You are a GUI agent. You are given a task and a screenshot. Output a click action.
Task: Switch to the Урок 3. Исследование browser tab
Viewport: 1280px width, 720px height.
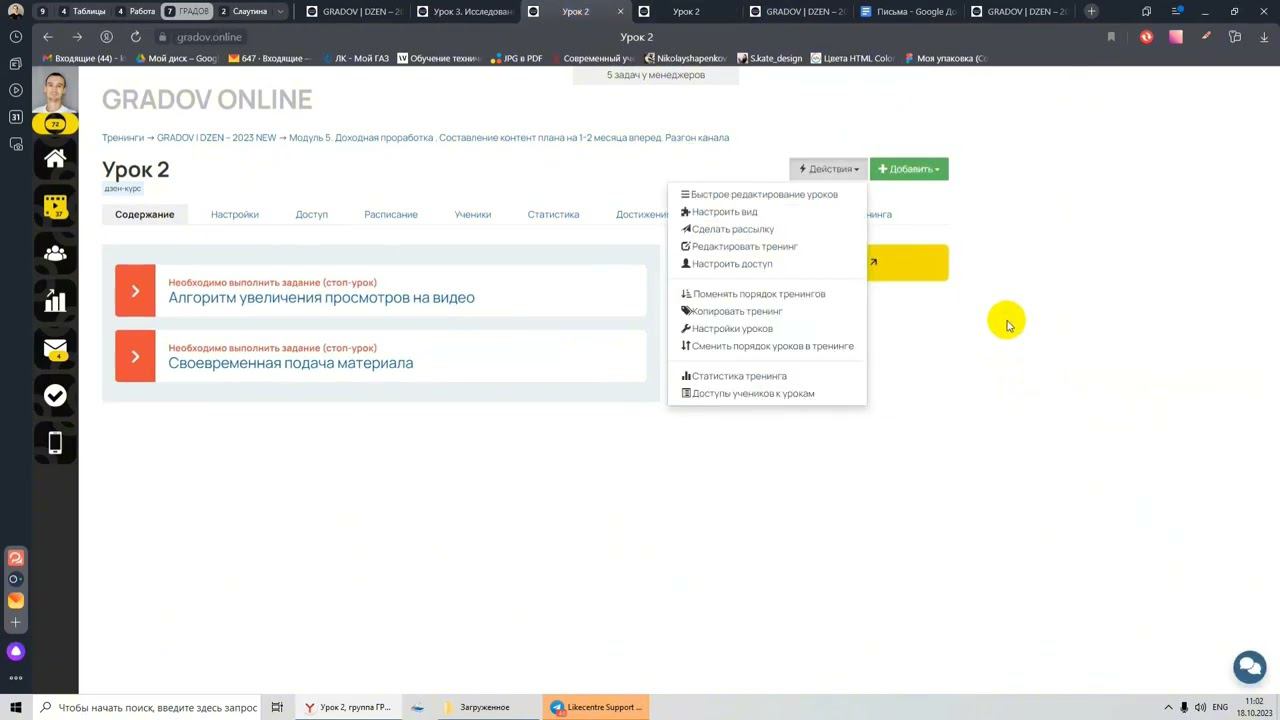click(x=465, y=11)
